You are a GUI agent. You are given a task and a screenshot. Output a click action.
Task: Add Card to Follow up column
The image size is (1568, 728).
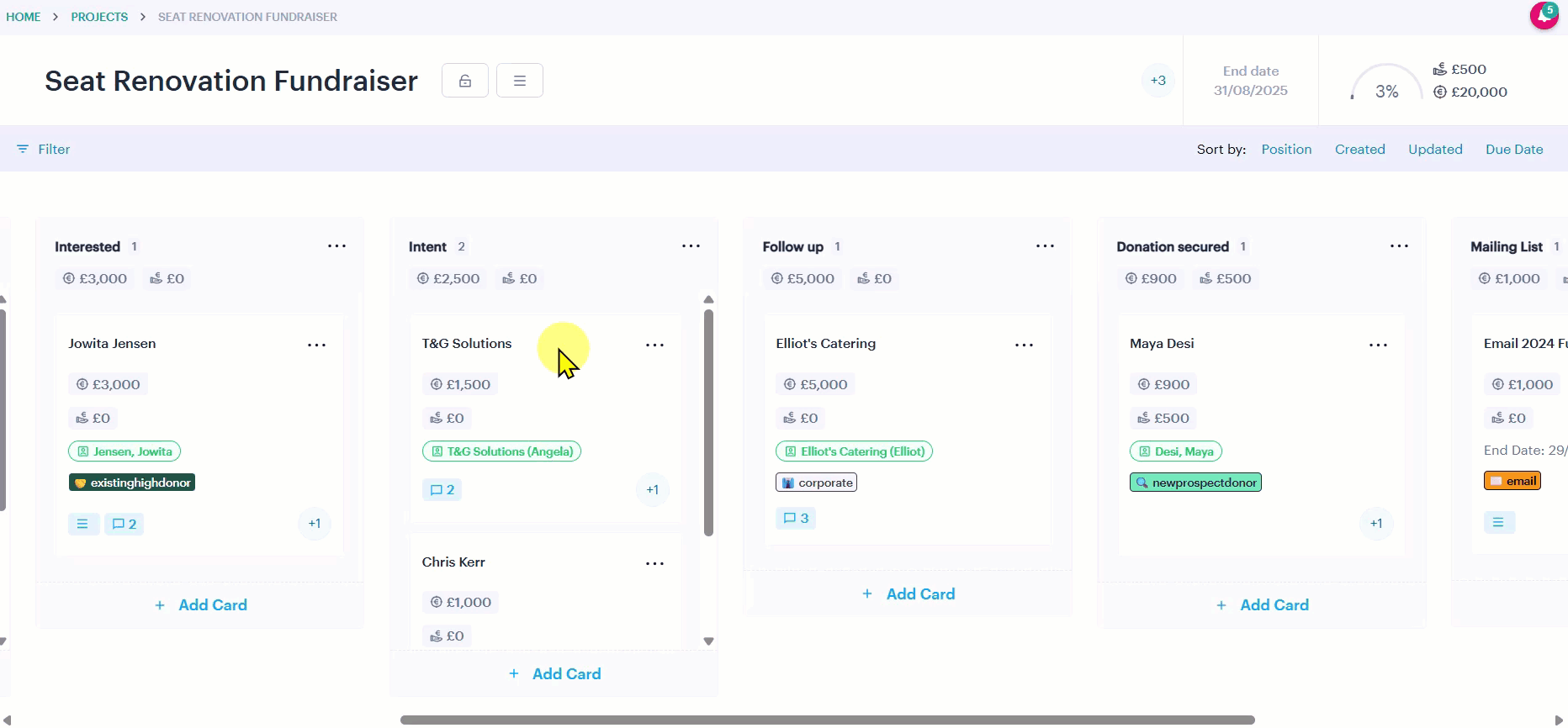pos(908,594)
